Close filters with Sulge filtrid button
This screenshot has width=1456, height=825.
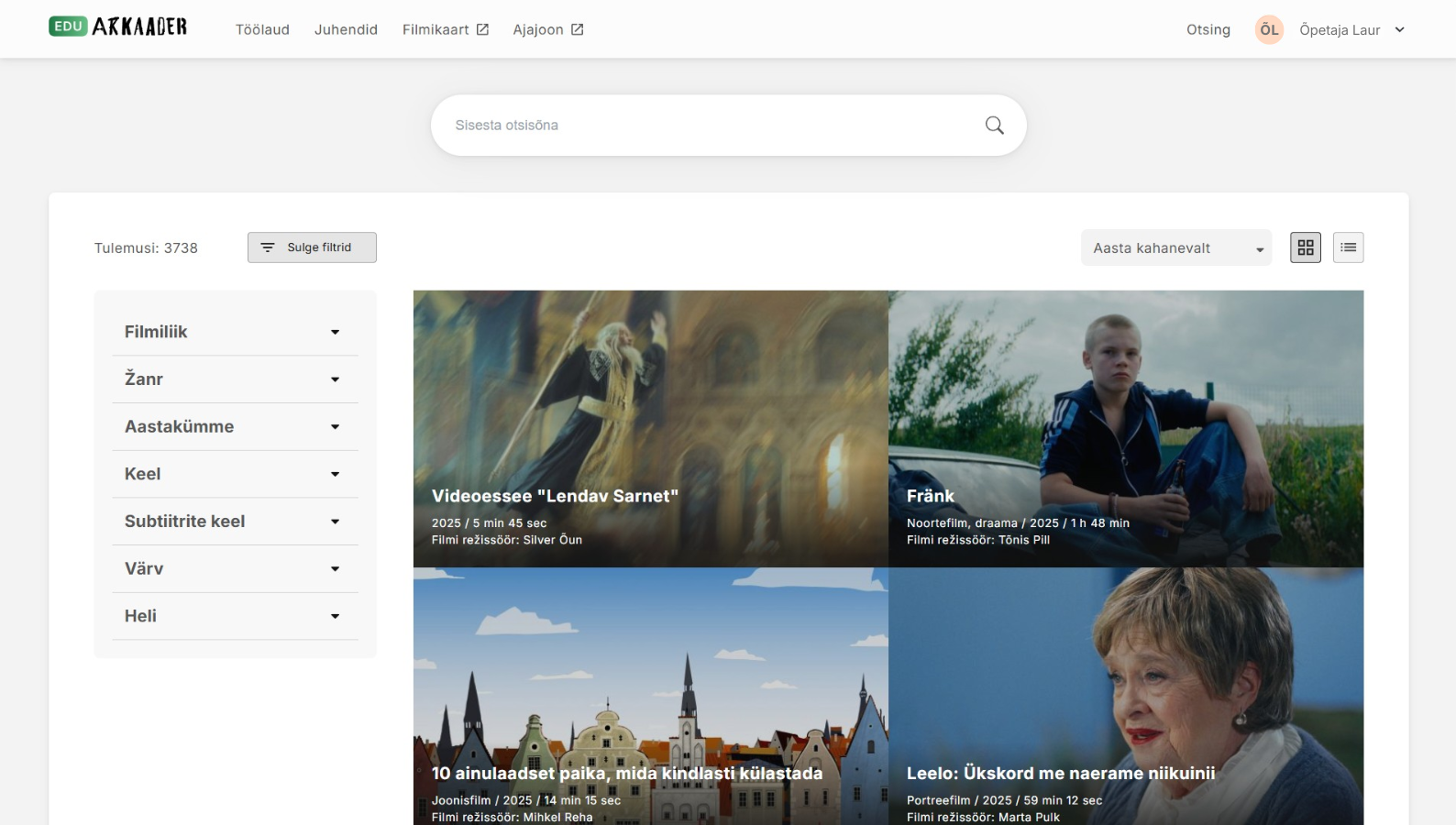[x=312, y=247]
